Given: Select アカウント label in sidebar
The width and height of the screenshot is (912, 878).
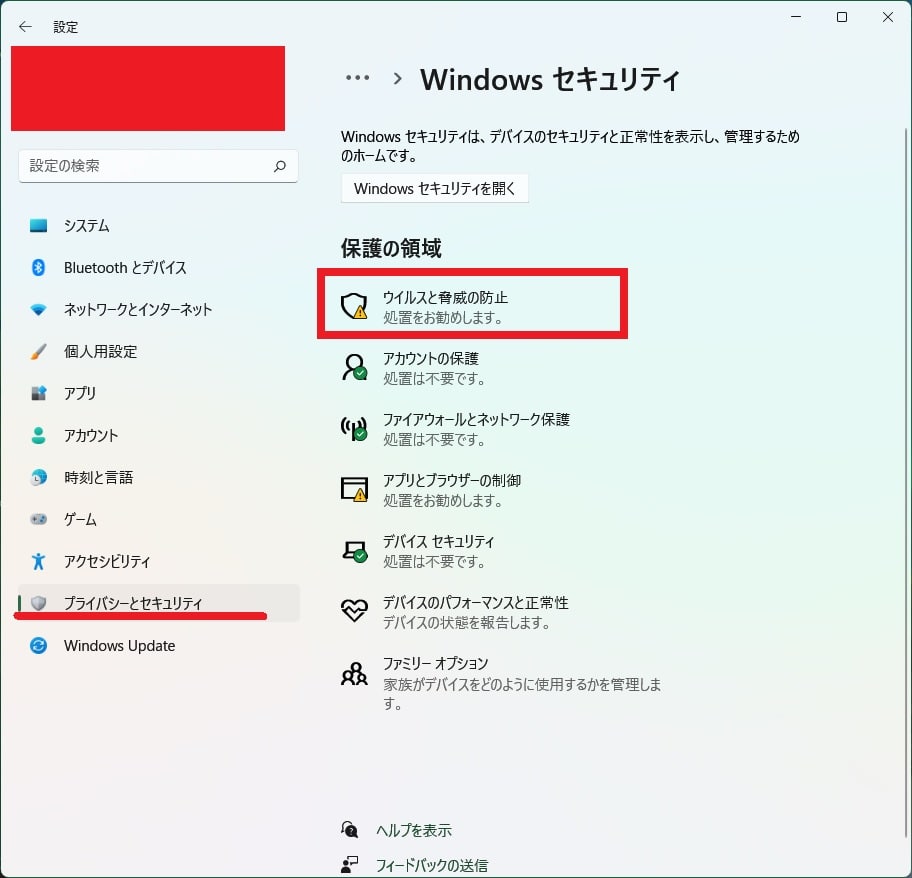Looking at the screenshot, I should [x=91, y=436].
